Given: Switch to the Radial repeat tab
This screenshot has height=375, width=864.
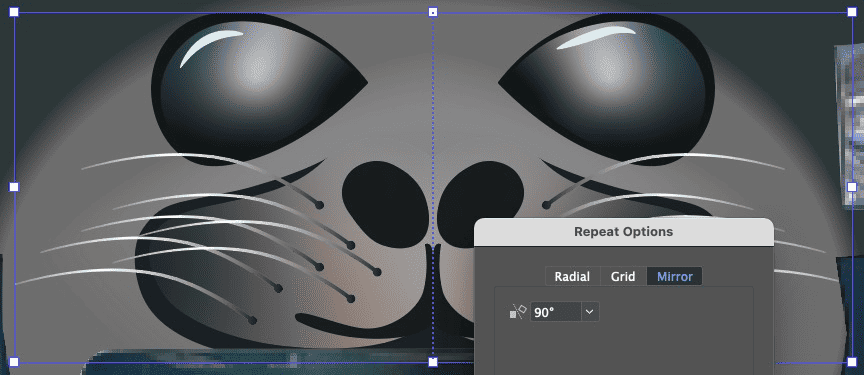Looking at the screenshot, I should pos(571,276).
